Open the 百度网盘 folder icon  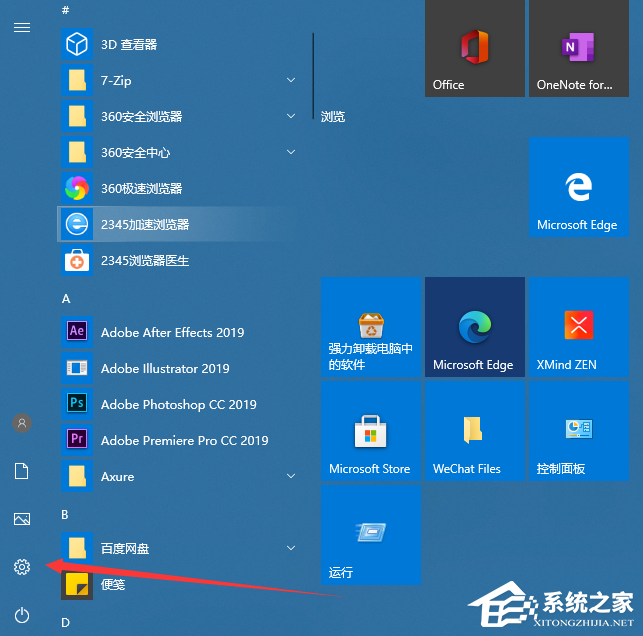click(x=77, y=548)
